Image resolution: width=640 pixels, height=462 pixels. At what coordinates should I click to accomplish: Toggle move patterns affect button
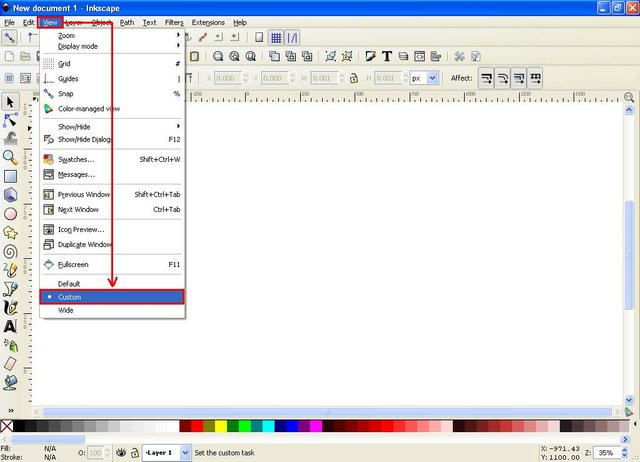(535, 78)
